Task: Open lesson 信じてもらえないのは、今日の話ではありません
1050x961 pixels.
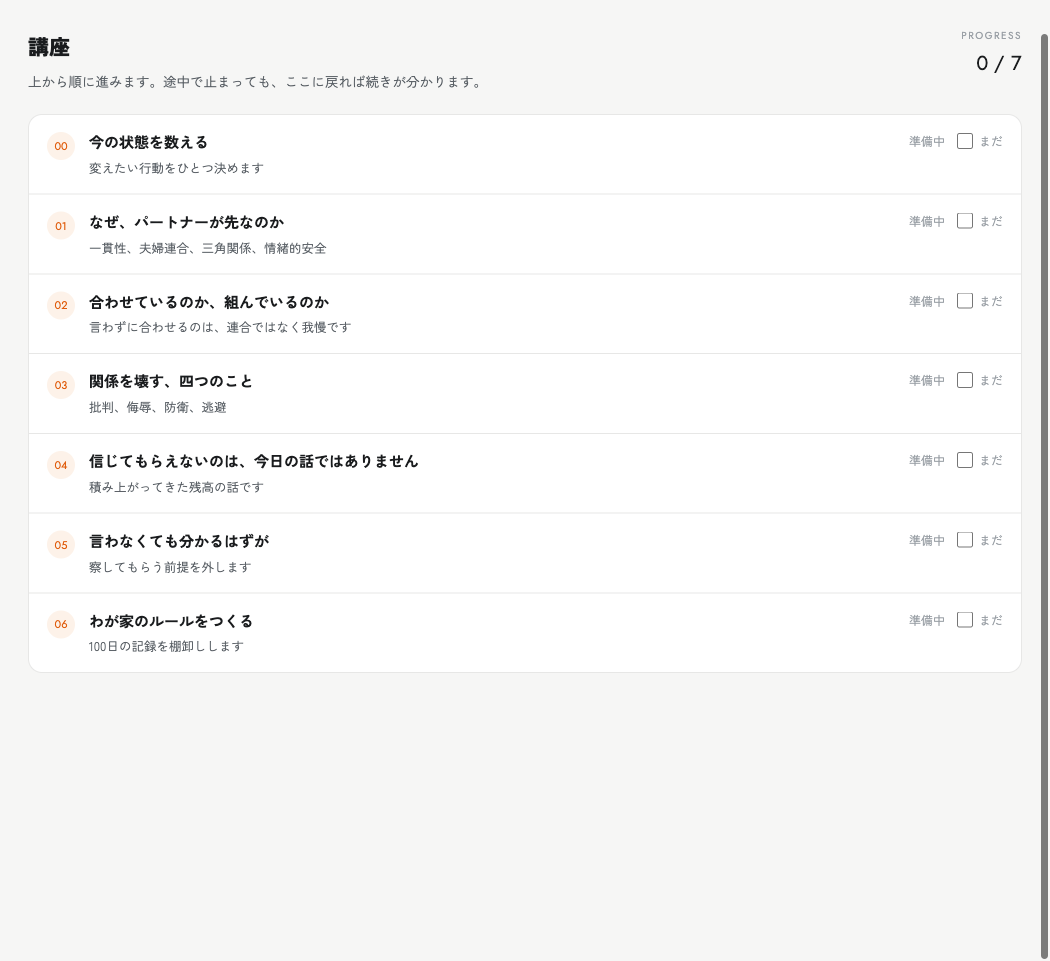Action: [254, 461]
